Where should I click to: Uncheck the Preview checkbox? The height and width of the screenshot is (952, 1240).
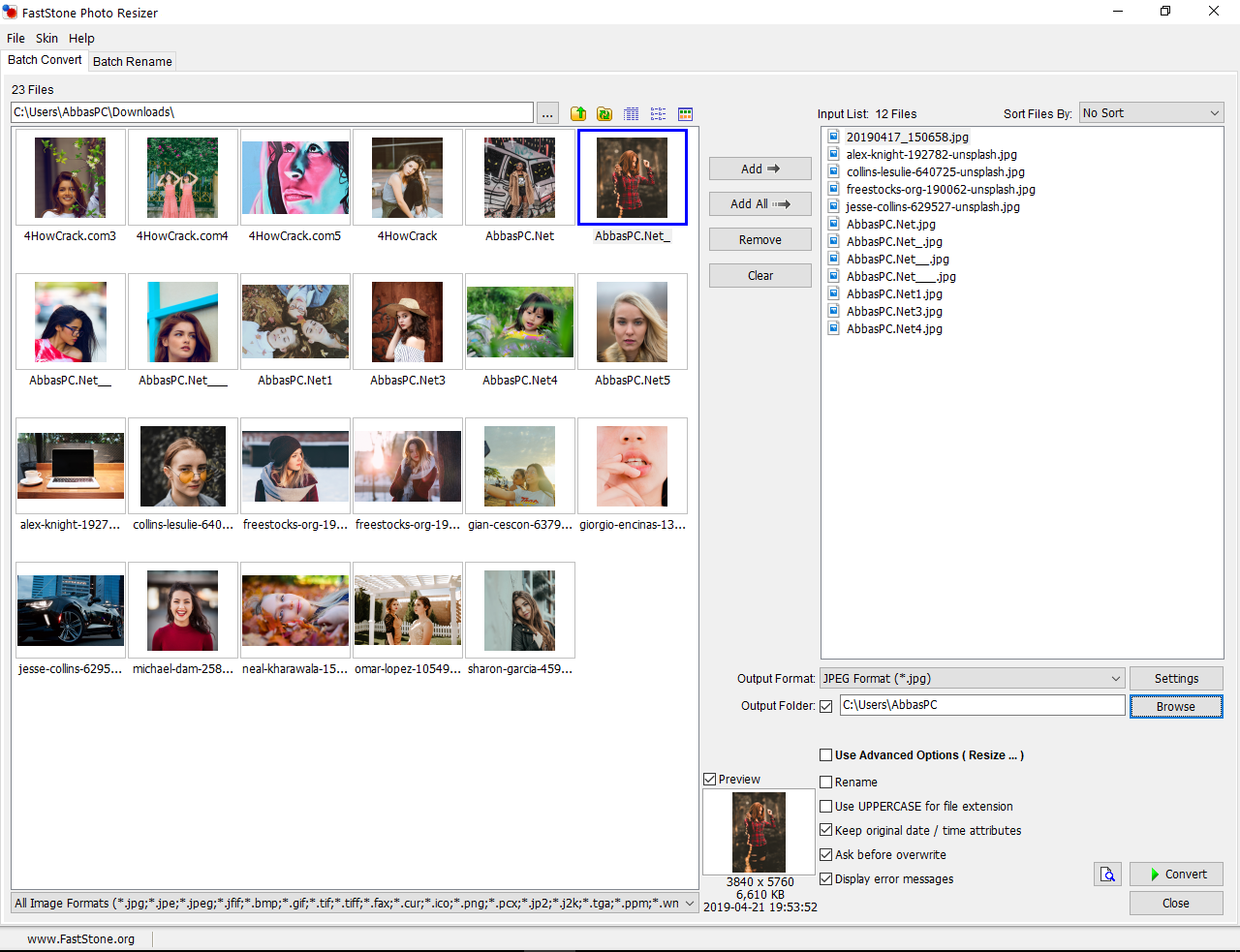coord(710,779)
